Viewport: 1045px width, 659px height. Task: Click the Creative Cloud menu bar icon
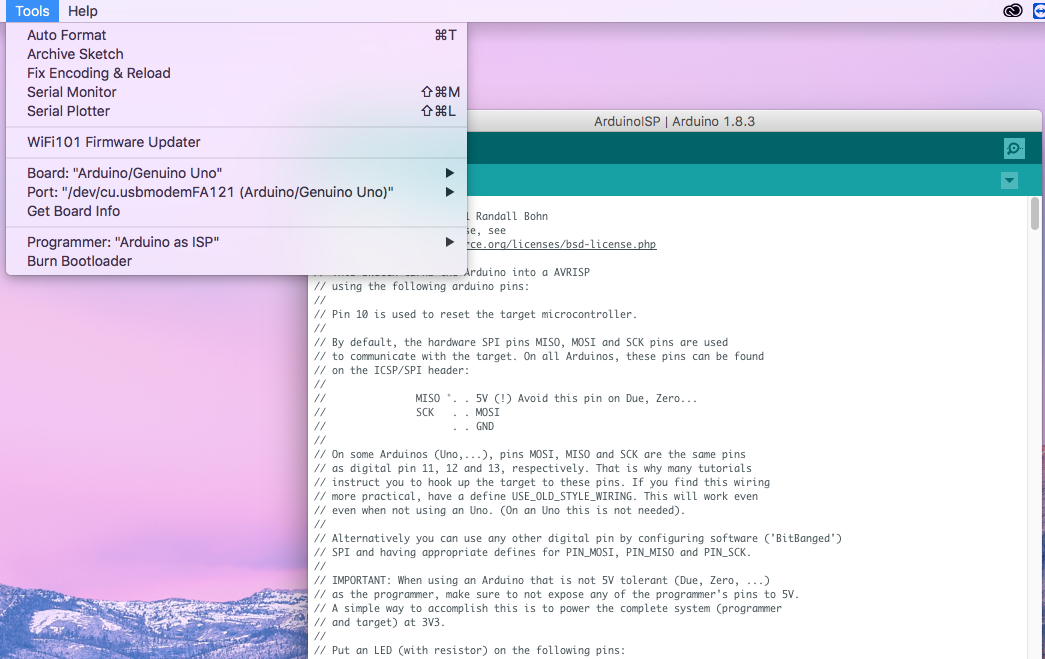tap(1012, 11)
